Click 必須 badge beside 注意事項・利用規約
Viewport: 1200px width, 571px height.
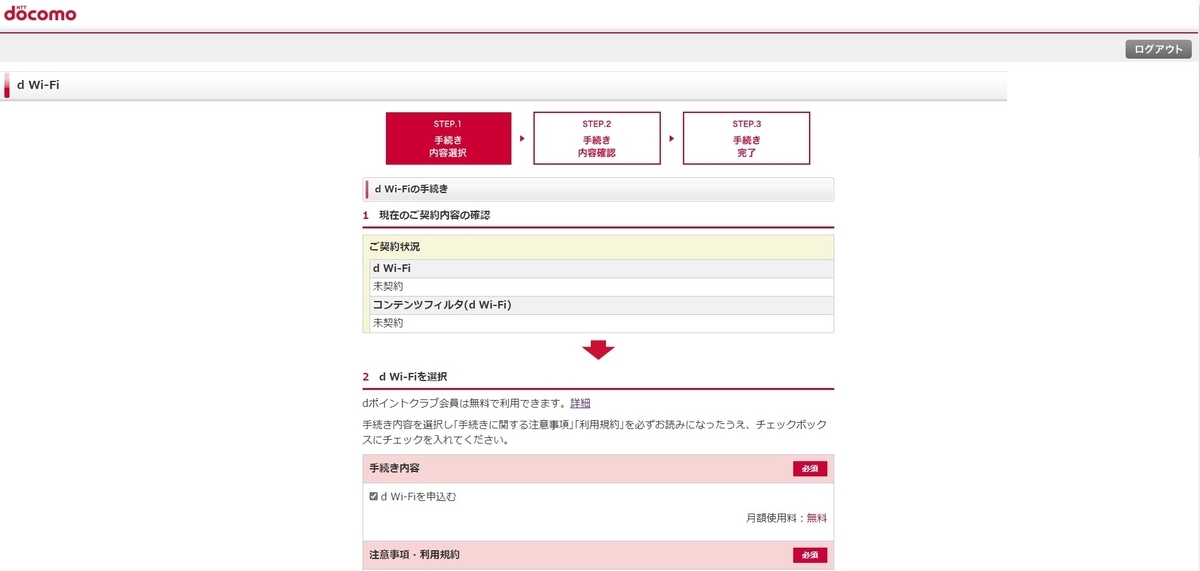(x=810, y=555)
